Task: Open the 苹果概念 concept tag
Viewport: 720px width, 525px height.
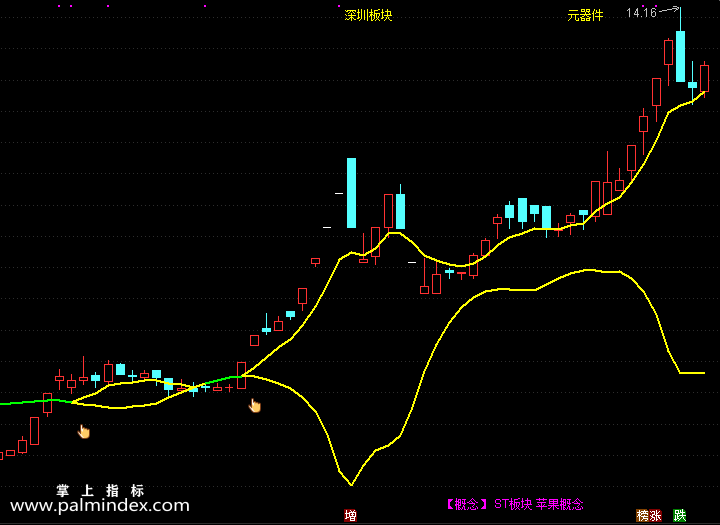Action: point(559,504)
